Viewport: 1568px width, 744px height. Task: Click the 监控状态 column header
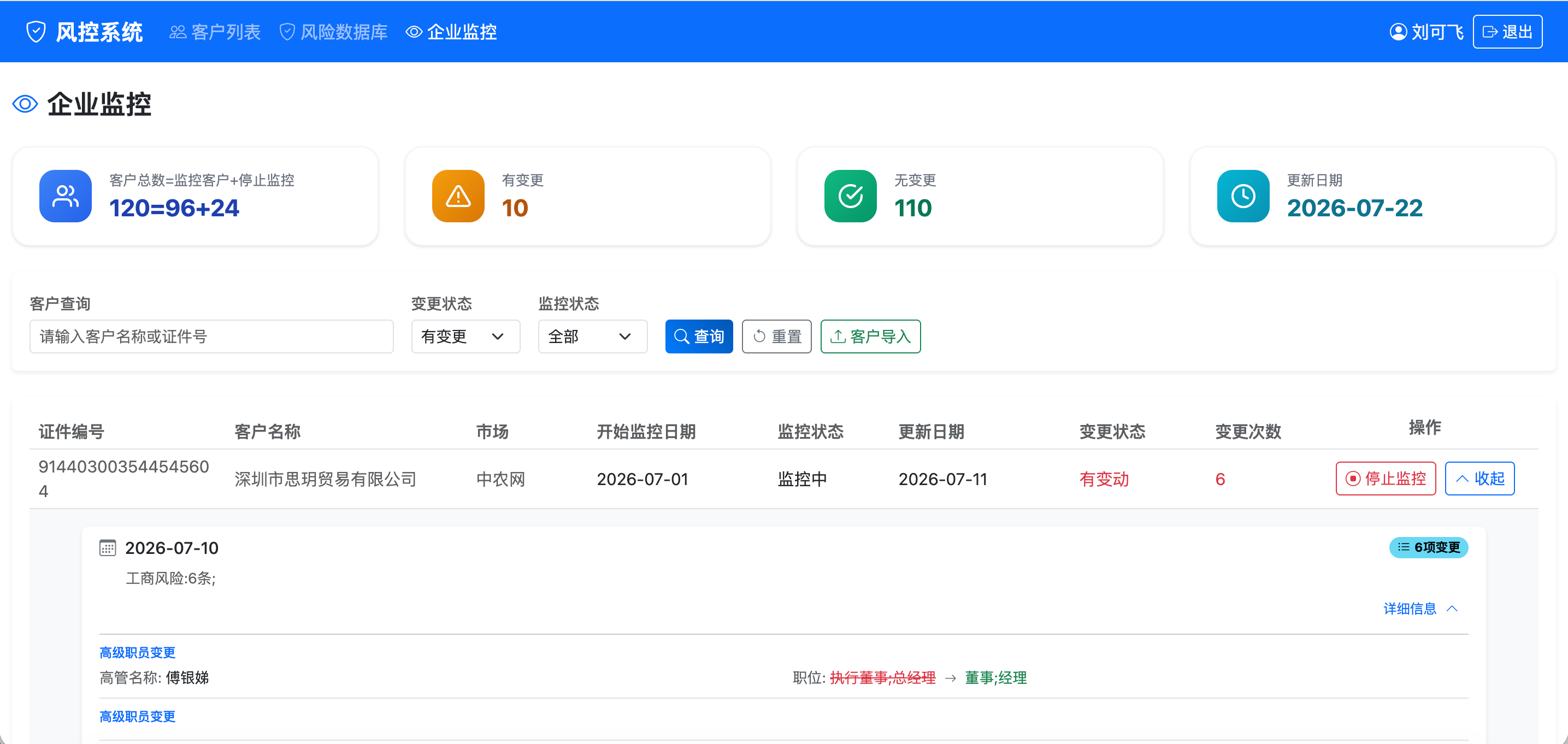tap(810, 432)
